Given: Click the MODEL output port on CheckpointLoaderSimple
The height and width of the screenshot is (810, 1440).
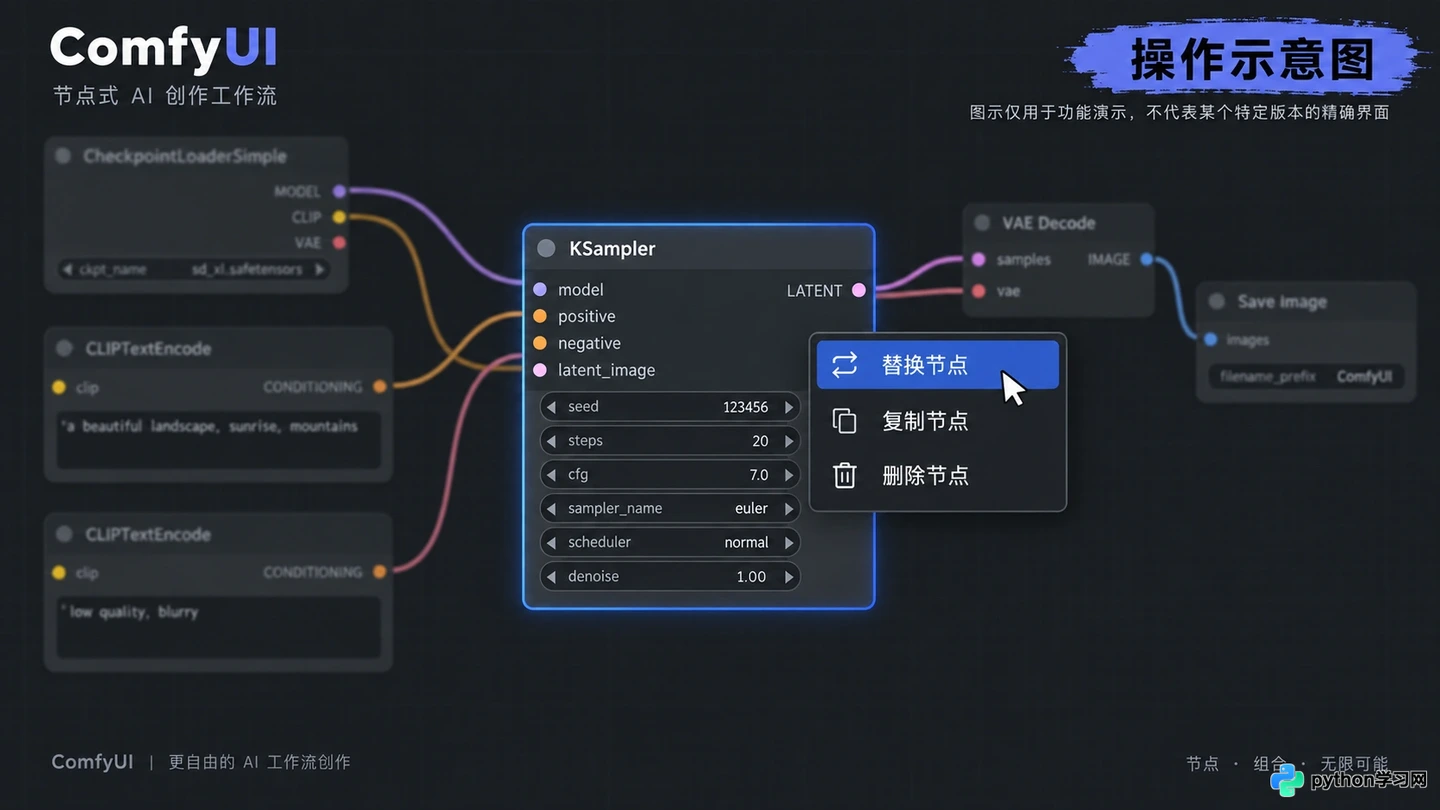Looking at the screenshot, I should tap(339, 191).
